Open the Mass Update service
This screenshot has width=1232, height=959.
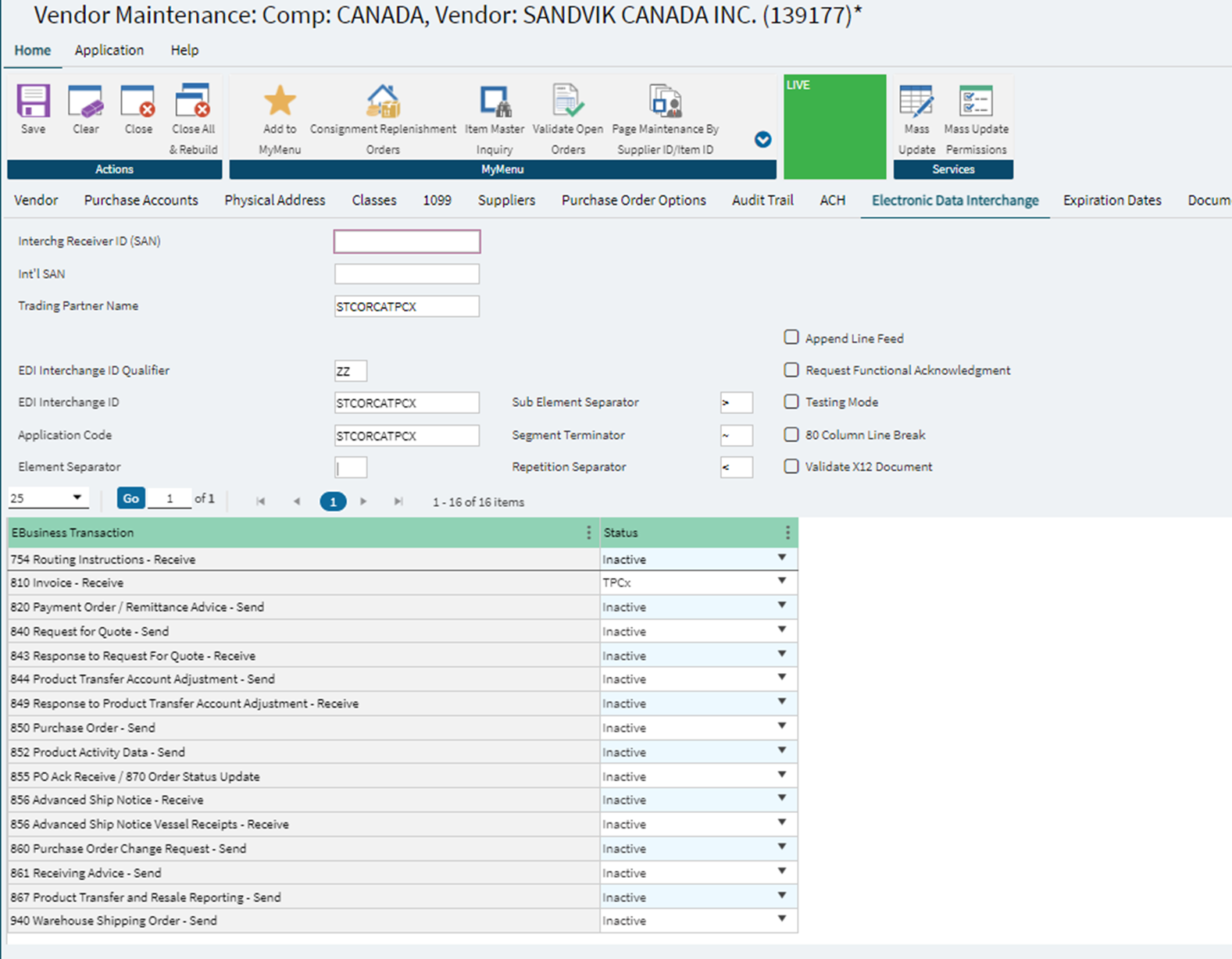pyautogui.click(x=916, y=102)
